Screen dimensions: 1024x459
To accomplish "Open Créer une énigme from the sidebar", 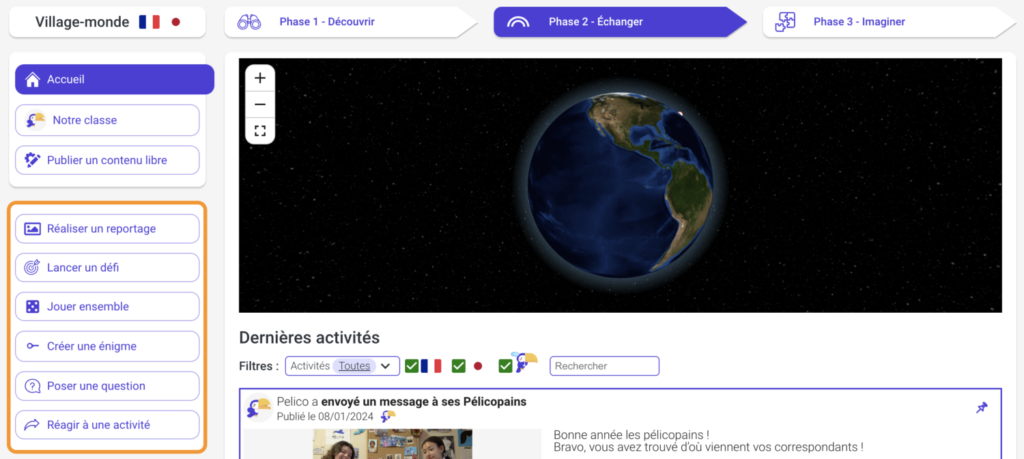I will [x=107, y=346].
